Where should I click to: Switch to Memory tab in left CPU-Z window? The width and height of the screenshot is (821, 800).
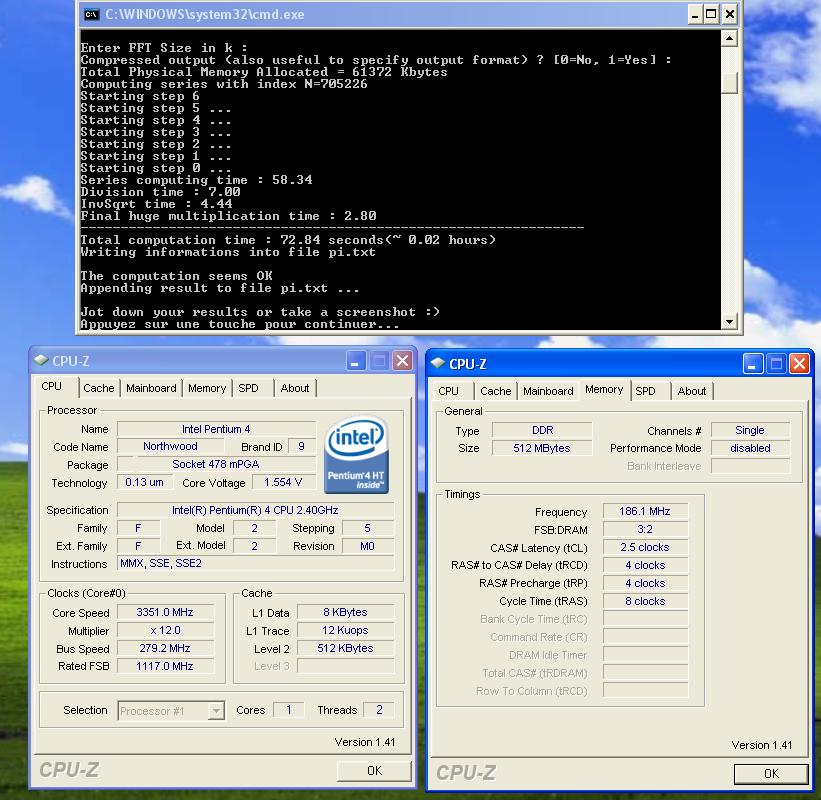click(x=207, y=388)
